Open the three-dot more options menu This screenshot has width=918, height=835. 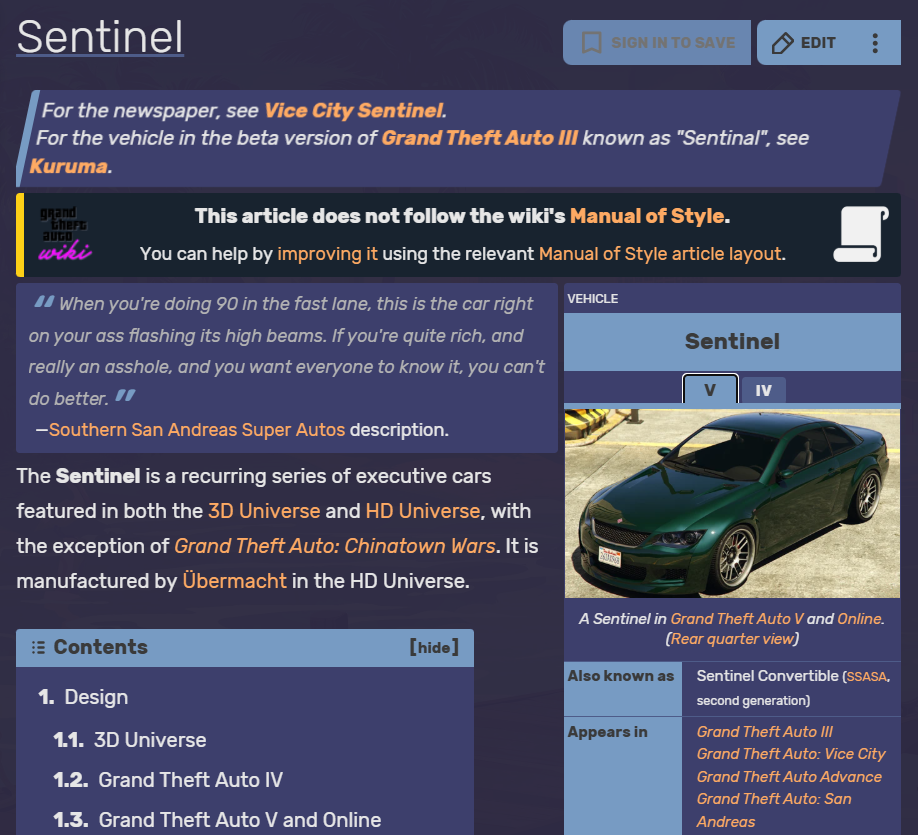pyautogui.click(x=875, y=43)
